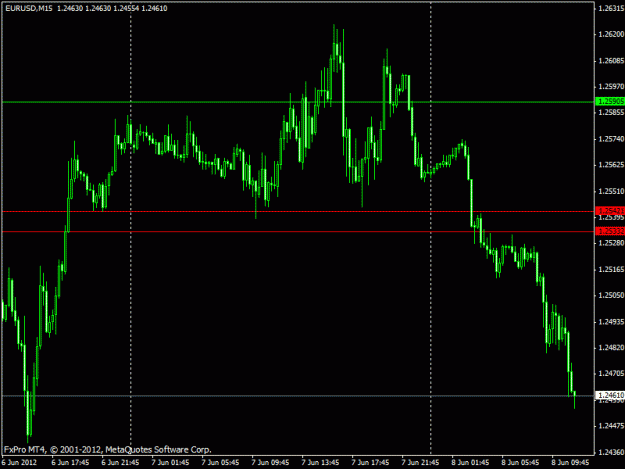Click the price scale value 1.24360

coord(611,452)
